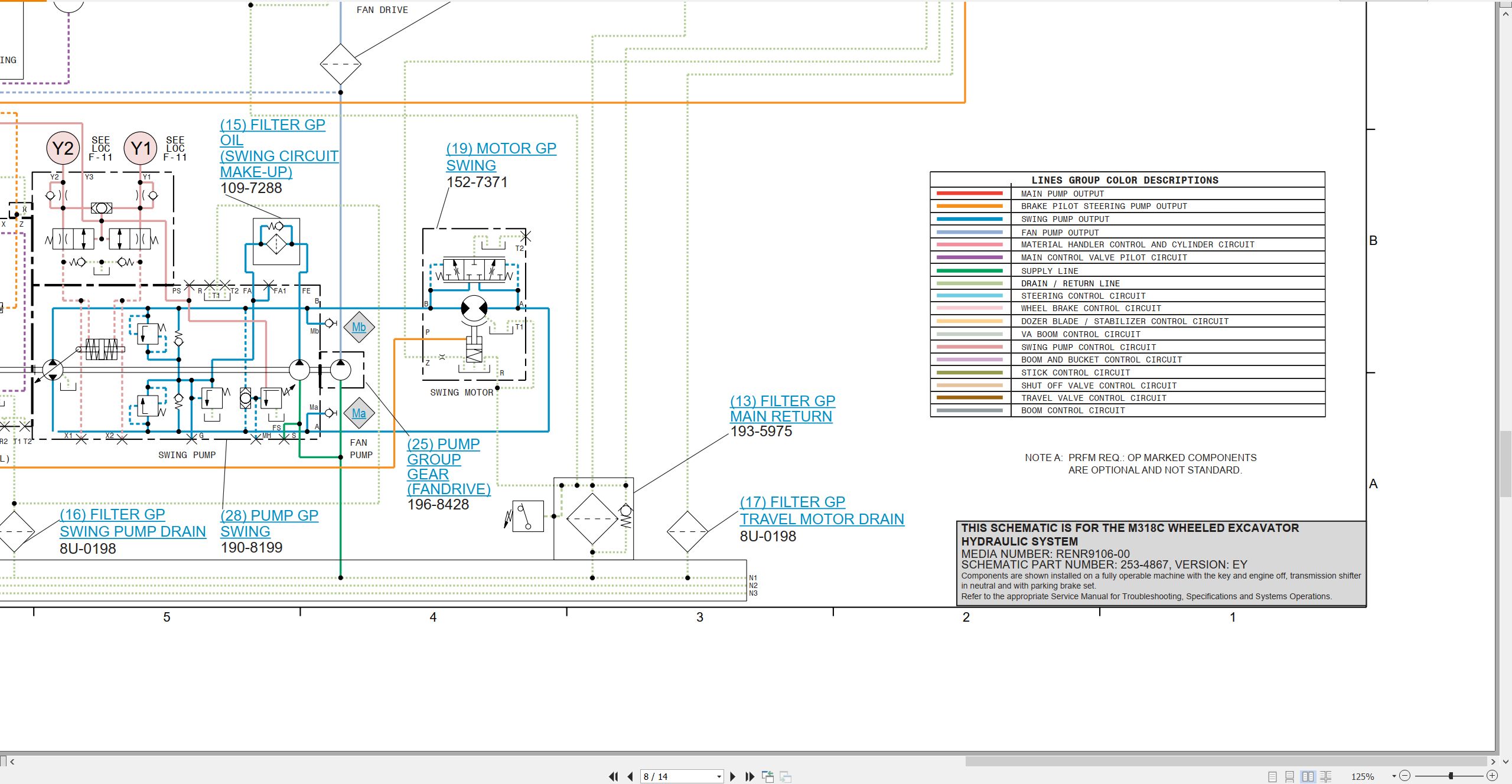The image size is (1512, 784).
Task: Click part number 190-8199
Action: (x=252, y=548)
